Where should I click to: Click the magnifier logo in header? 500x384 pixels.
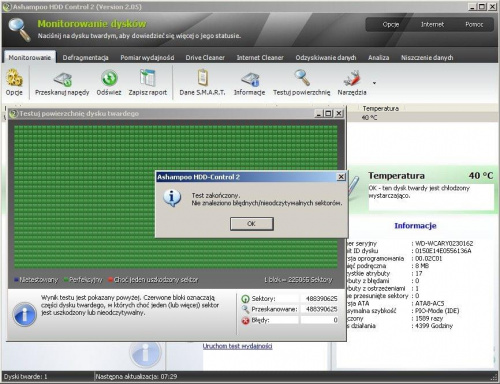pos(19,29)
